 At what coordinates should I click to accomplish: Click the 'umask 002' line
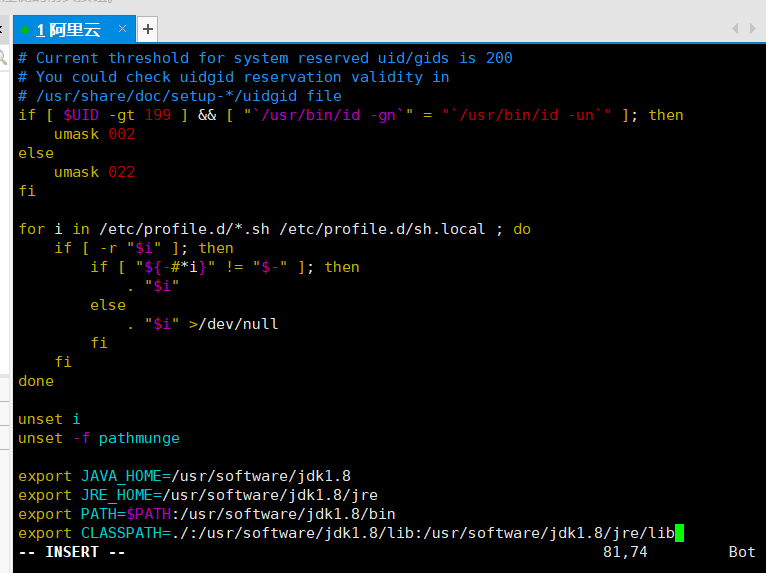click(94, 134)
